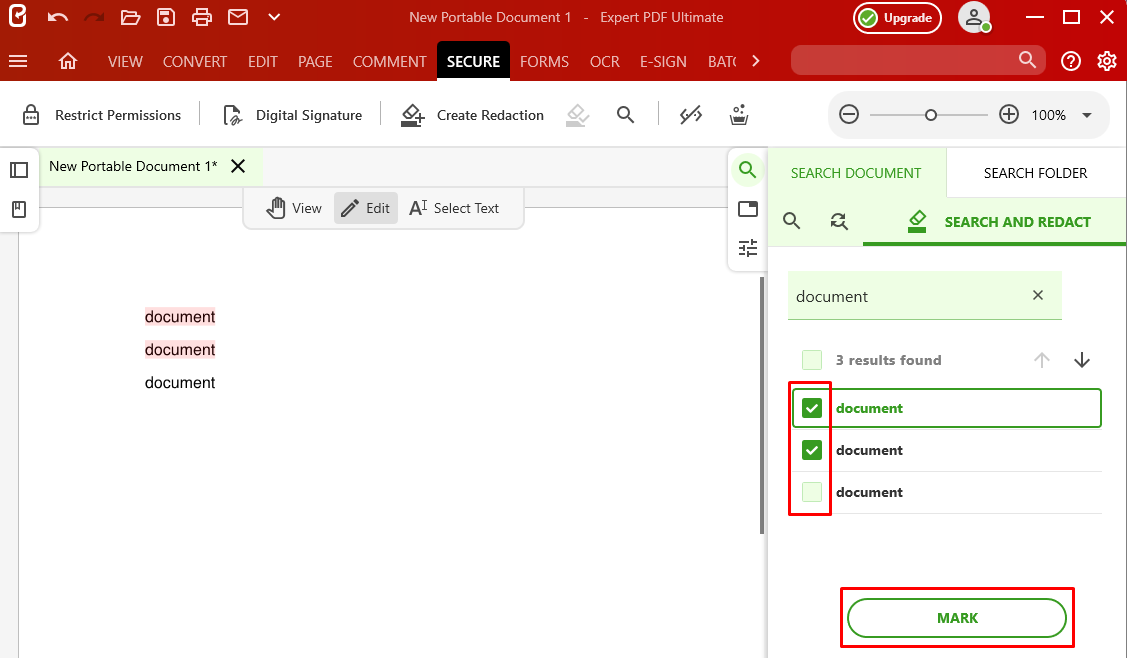Open the FORMS ribbon tab
The width and height of the screenshot is (1127, 658).
click(544, 62)
